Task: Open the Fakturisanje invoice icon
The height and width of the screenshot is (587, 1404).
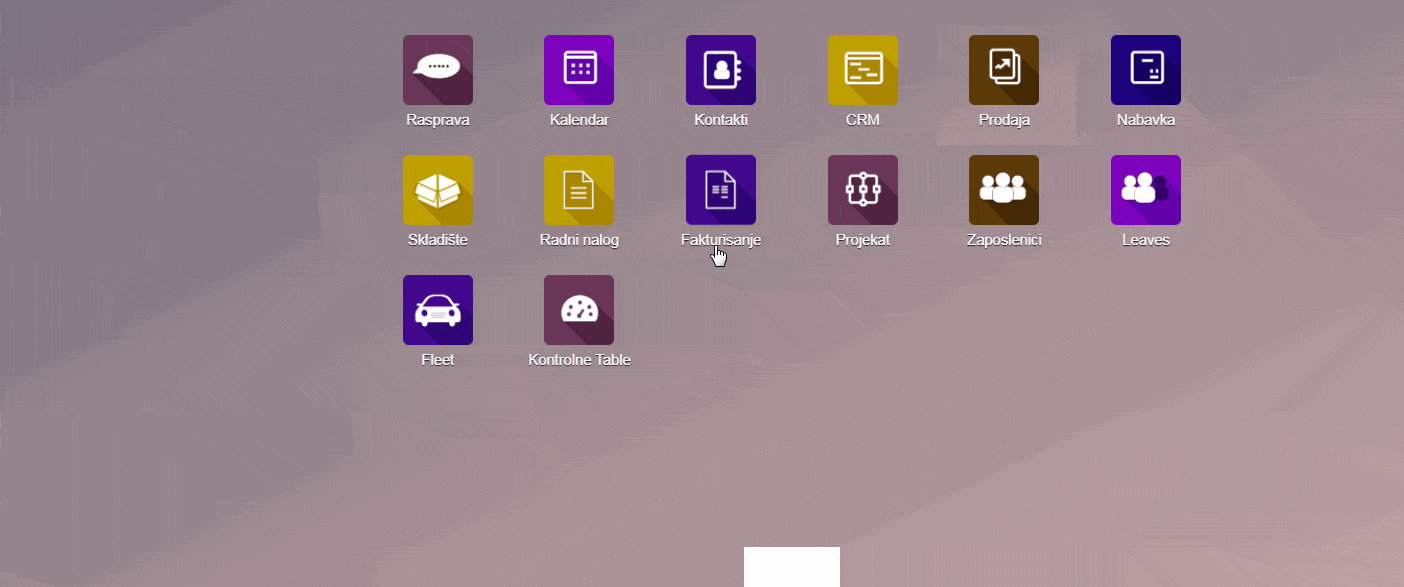Action: [x=721, y=190]
